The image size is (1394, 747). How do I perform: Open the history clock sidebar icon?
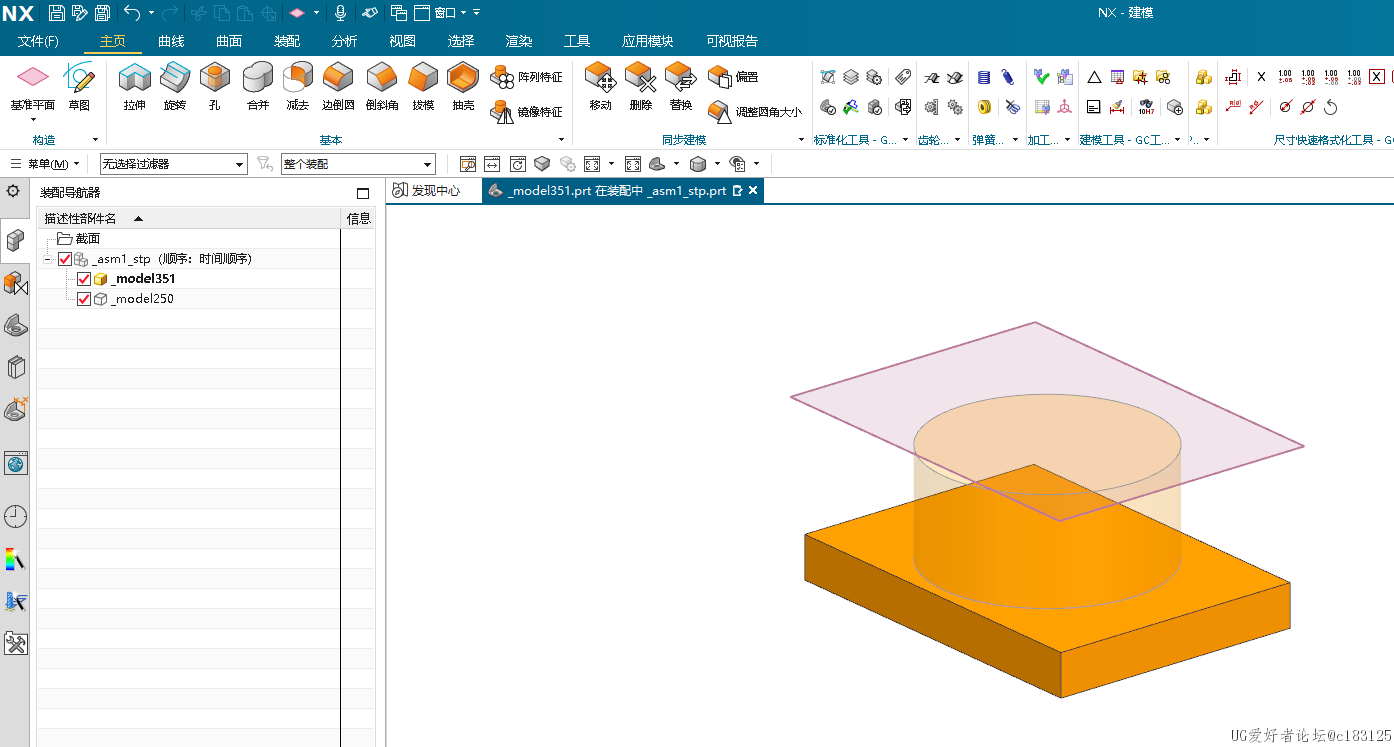(15, 517)
